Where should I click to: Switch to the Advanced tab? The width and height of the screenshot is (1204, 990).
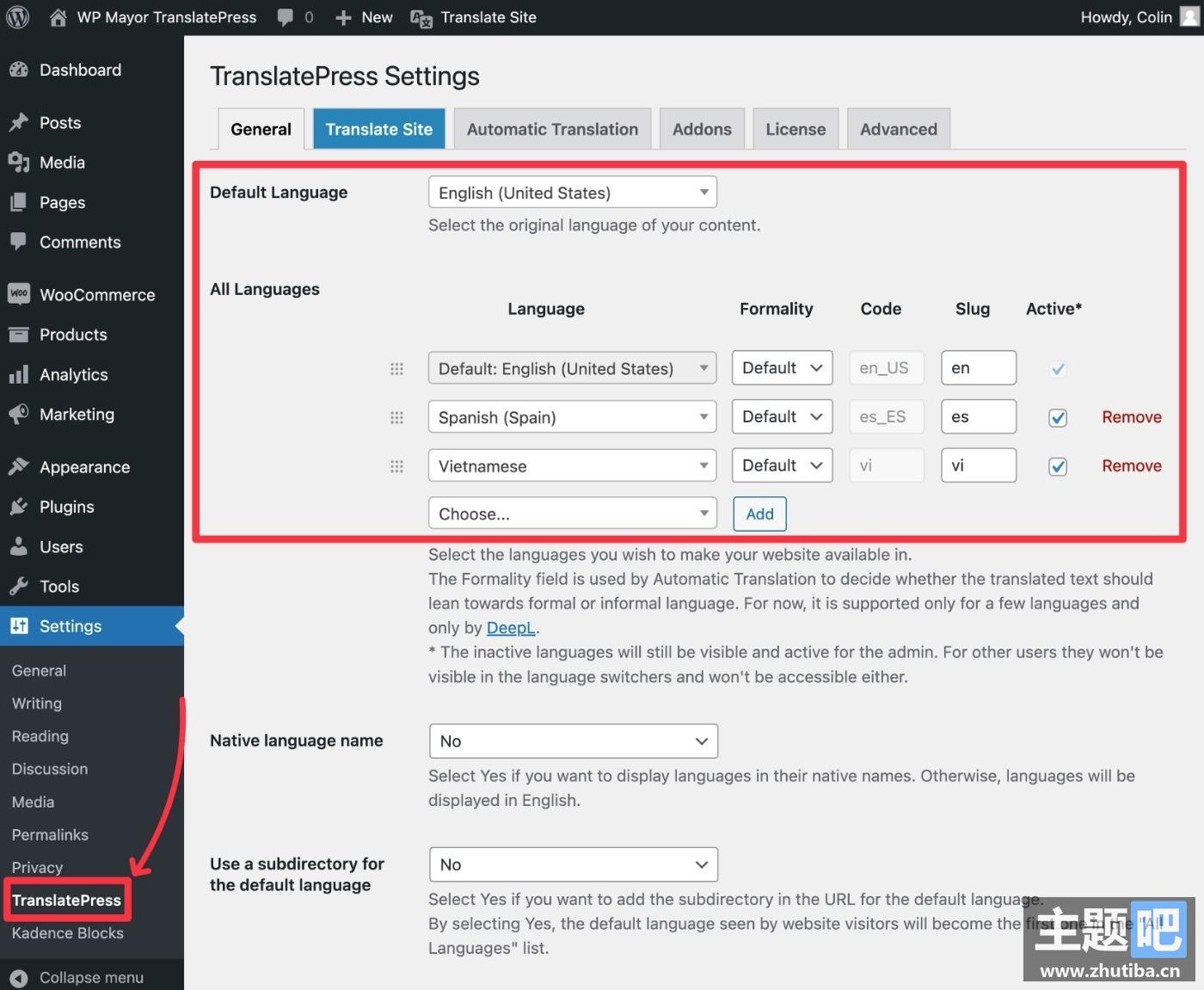(899, 129)
